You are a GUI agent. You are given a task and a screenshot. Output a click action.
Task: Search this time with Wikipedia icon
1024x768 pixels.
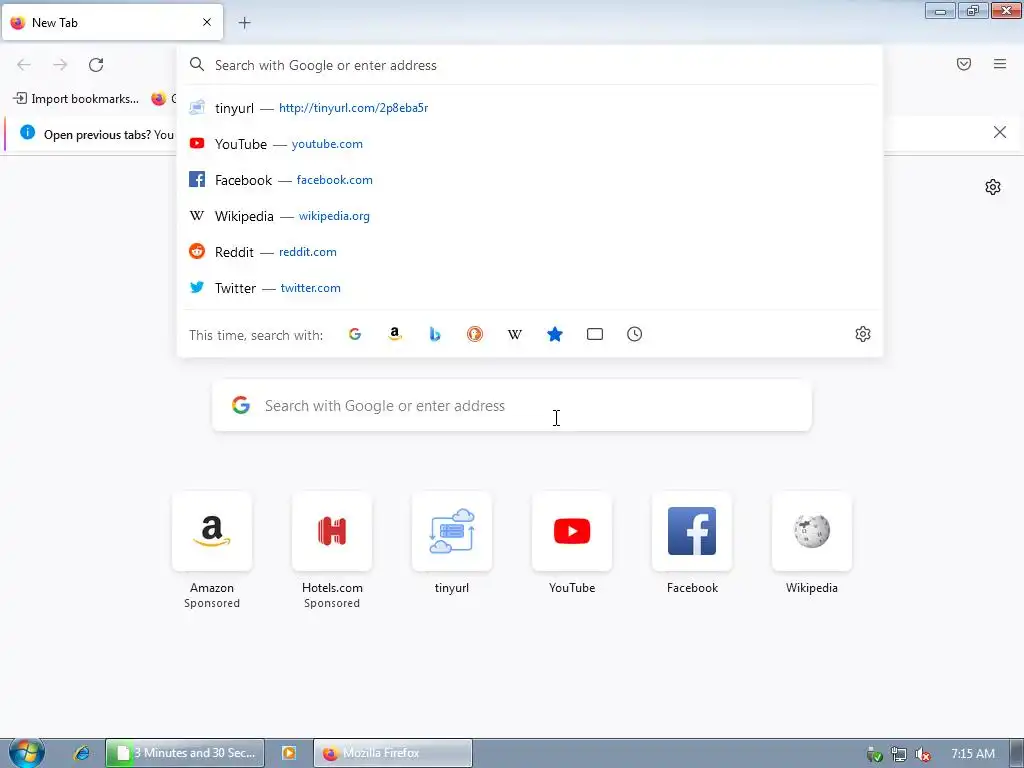pos(515,334)
